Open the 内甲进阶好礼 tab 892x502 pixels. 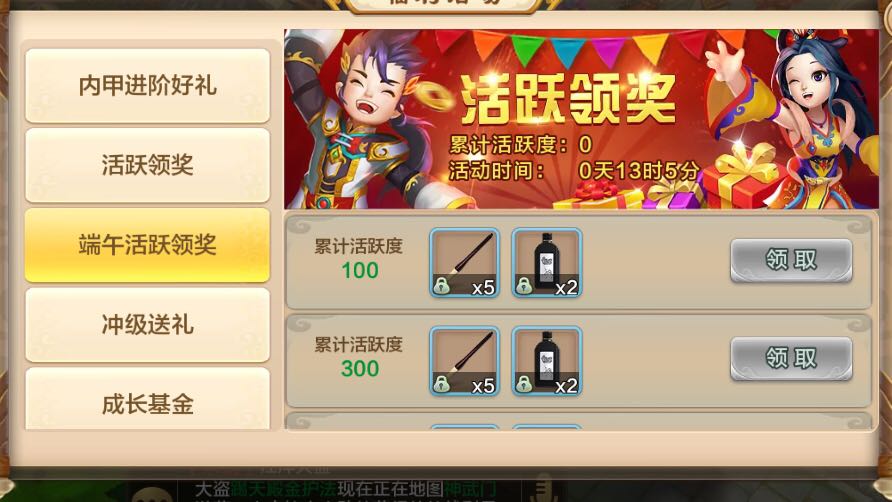[147, 85]
